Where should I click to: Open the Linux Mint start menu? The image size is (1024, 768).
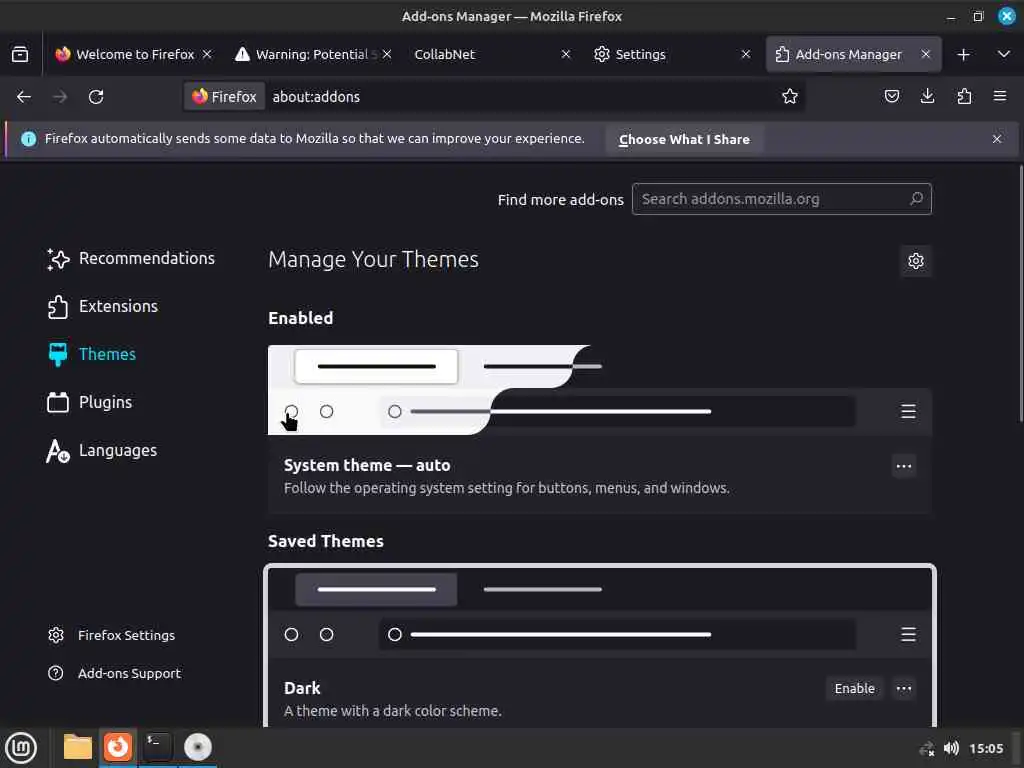(x=21, y=748)
